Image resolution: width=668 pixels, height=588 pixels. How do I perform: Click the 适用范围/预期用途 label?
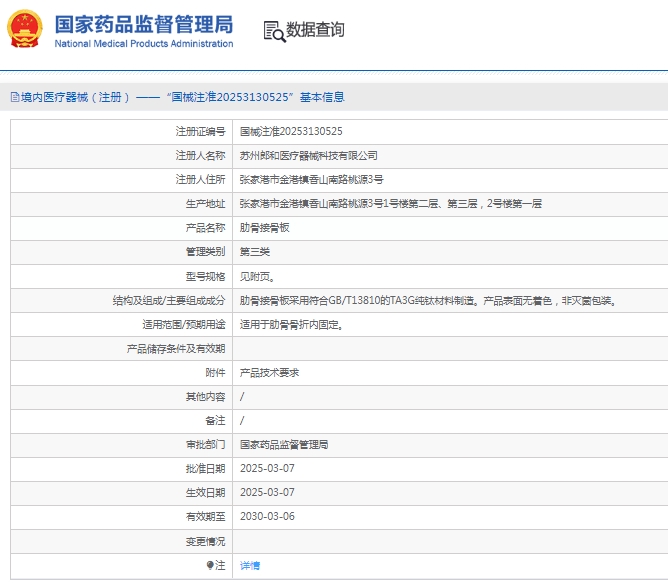click(x=184, y=325)
